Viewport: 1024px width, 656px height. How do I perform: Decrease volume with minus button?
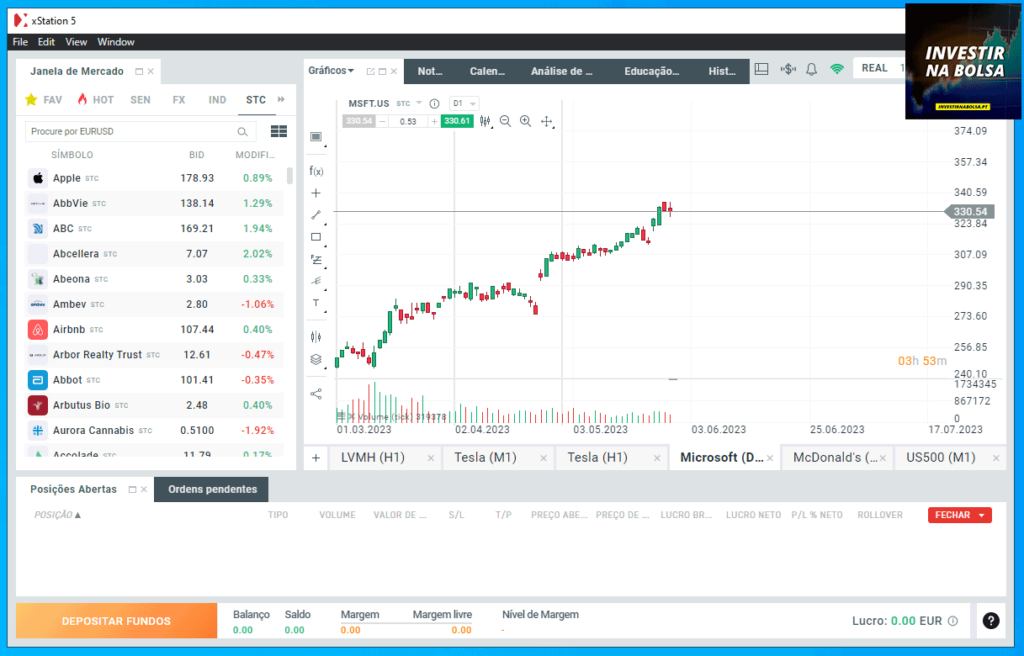pos(382,121)
